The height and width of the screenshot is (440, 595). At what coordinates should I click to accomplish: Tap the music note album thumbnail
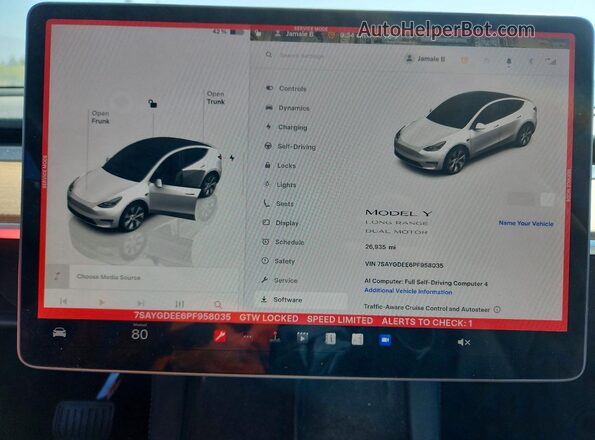click(57, 276)
